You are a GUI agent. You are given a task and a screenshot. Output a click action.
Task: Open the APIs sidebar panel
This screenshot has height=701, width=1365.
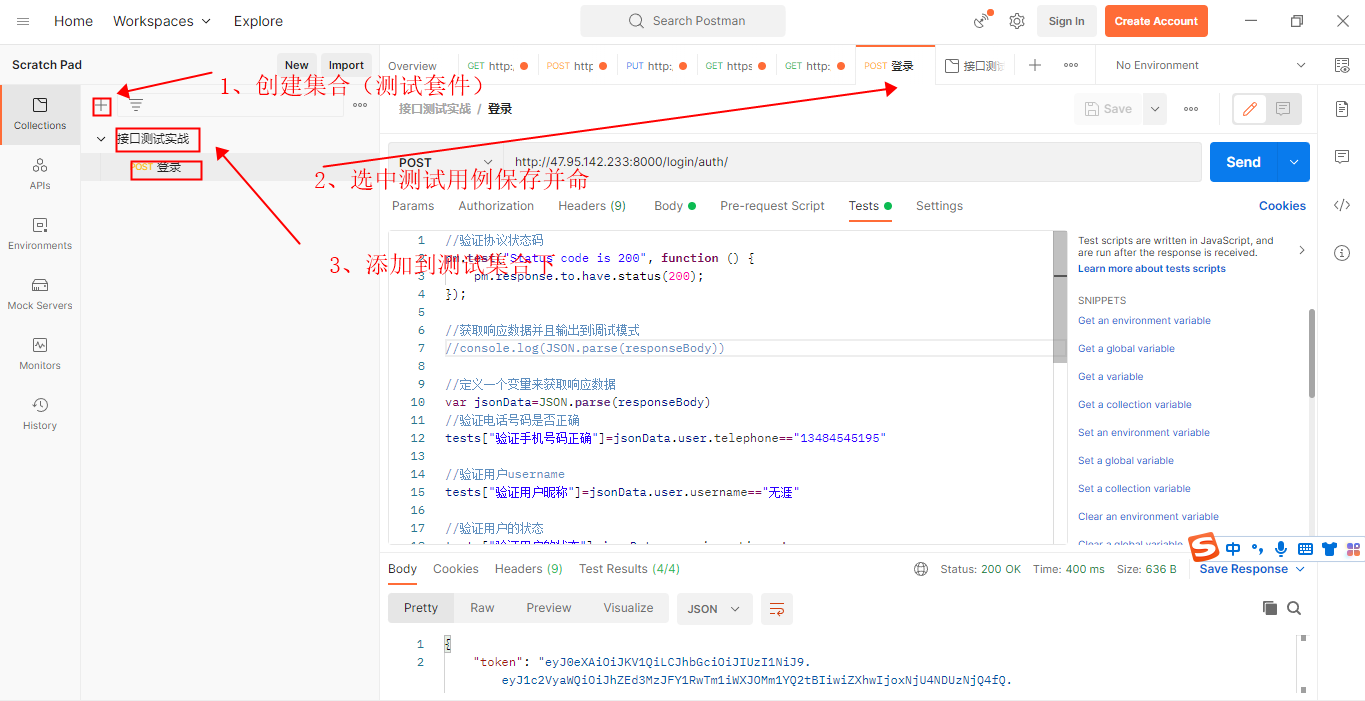point(40,174)
